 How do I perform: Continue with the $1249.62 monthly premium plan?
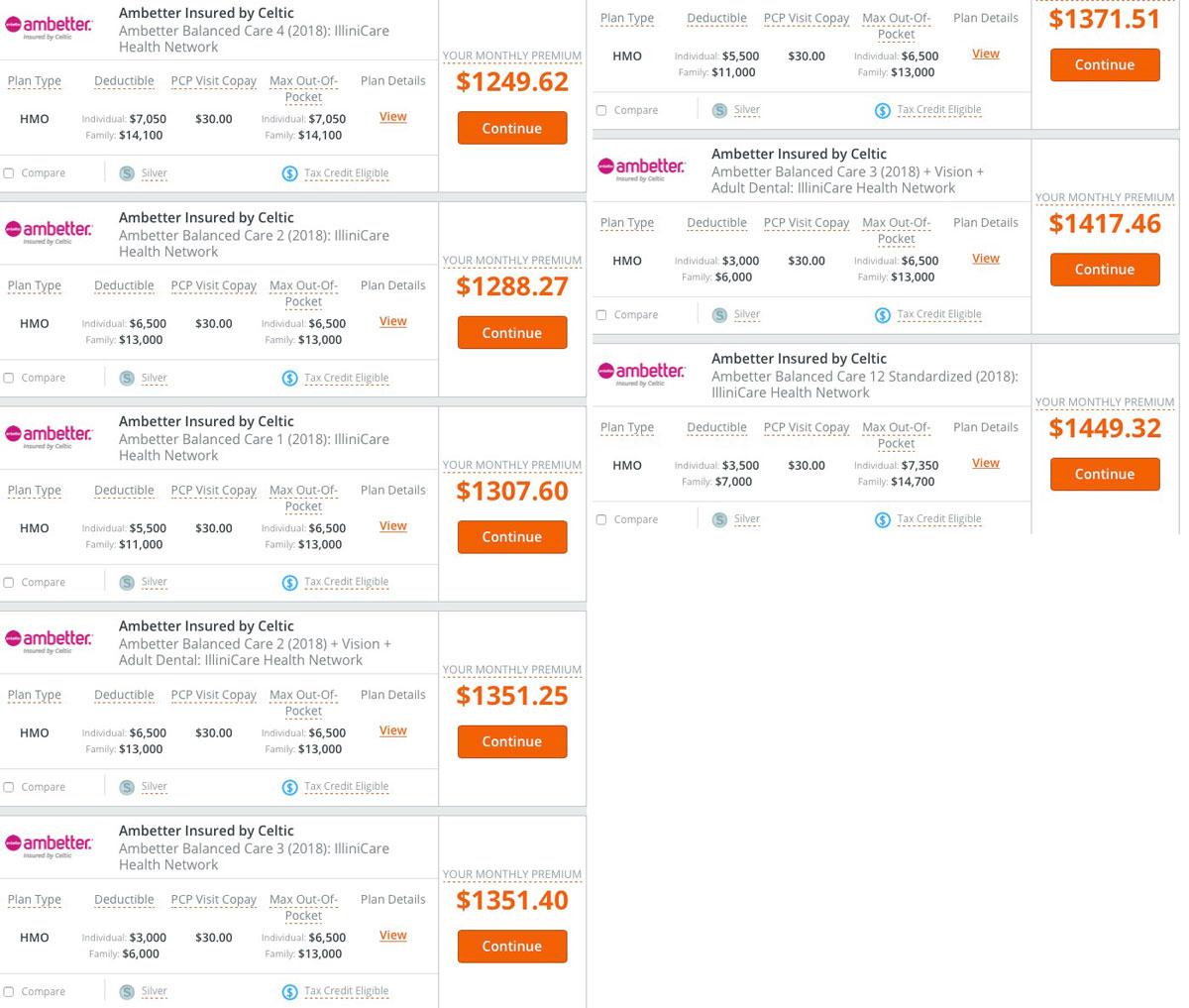click(511, 128)
